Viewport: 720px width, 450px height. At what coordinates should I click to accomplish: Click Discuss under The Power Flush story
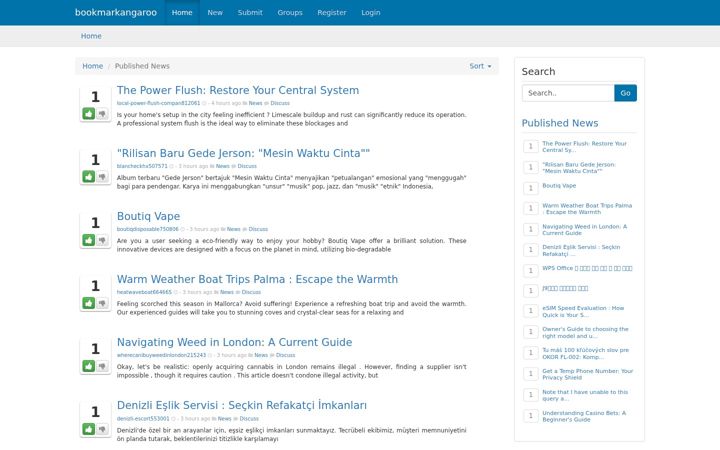pyautogui.click(x=280, y=103)
